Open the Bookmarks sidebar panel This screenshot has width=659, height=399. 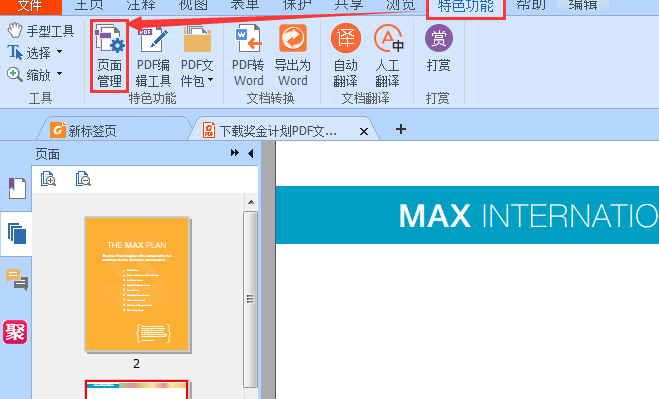17,188
